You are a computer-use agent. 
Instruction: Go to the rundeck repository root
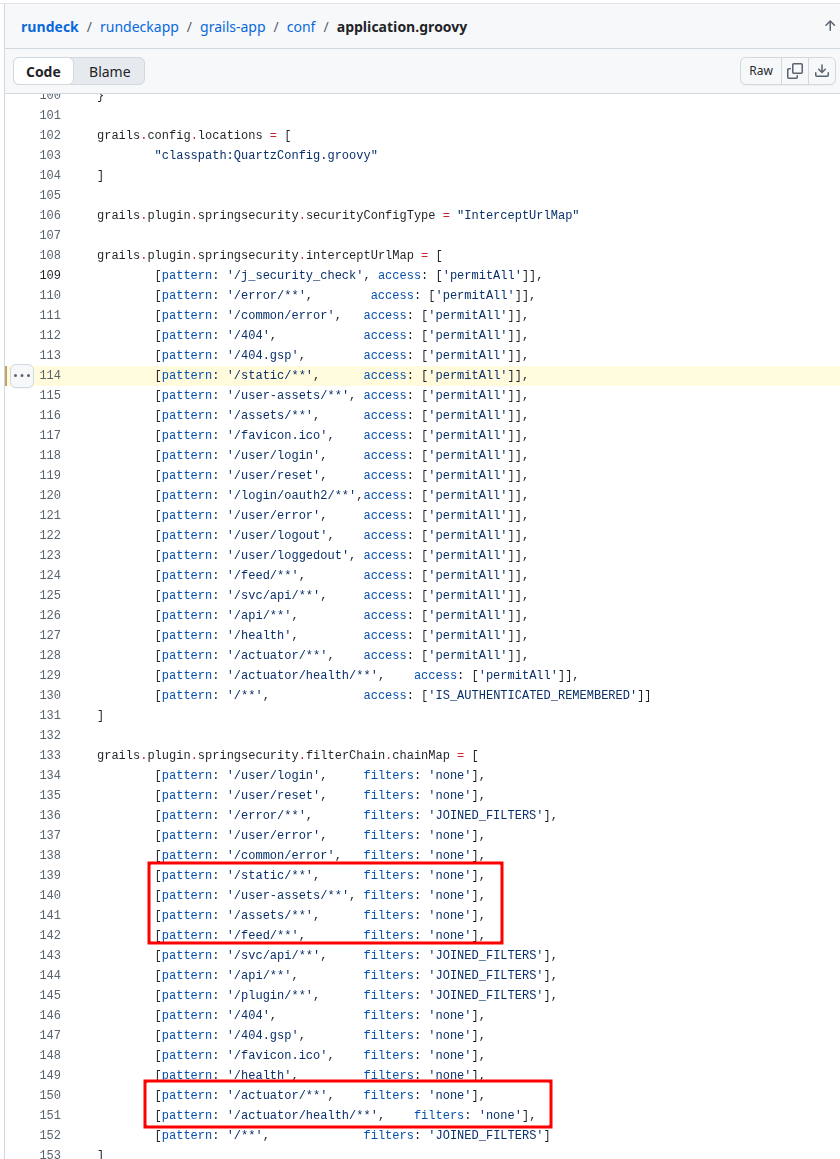pyautogui.click(x=50, y=27)
